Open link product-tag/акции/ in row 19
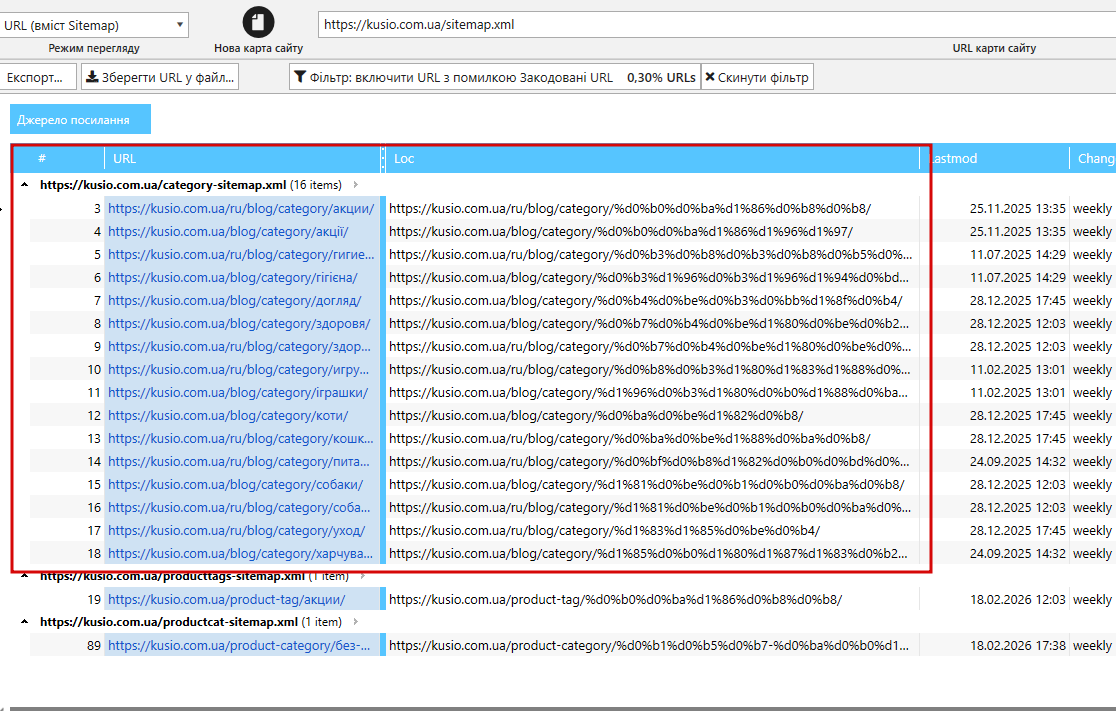1116x711 pixels. tap(226, 599)
